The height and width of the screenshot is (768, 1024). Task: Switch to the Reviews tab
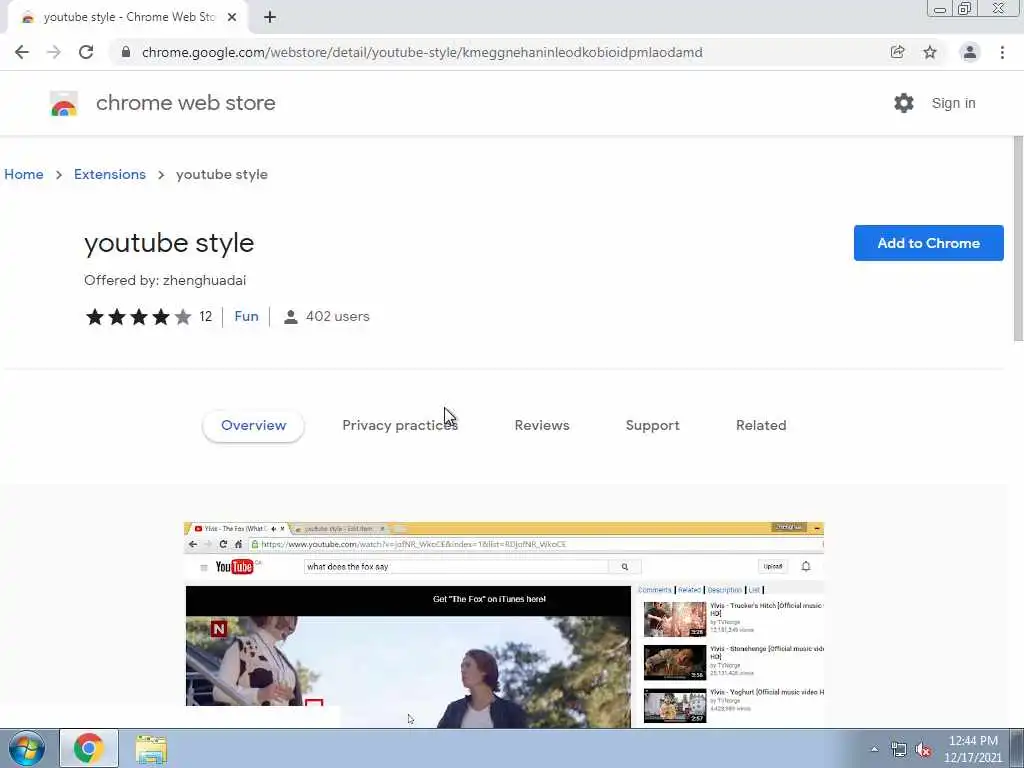pyautogui.click(x=542, y=425)
